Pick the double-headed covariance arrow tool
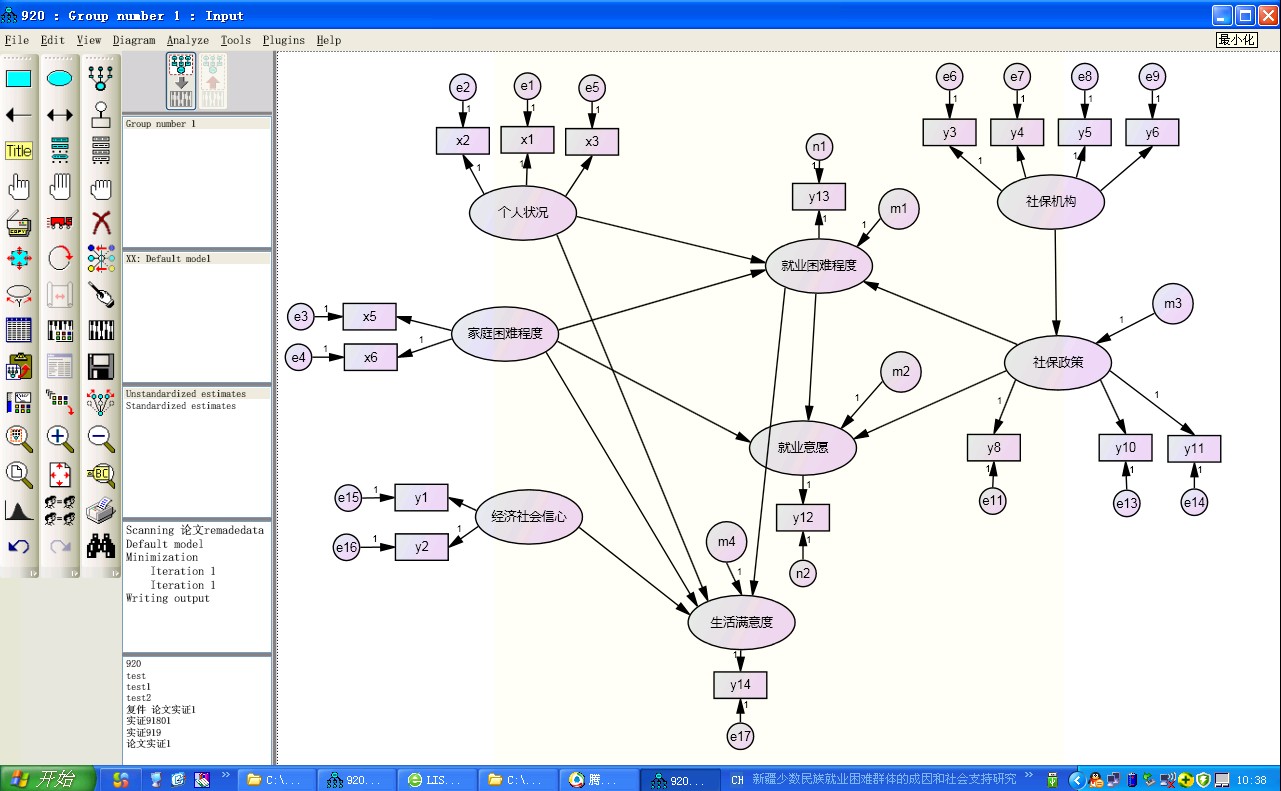This screenshot has height=791, width=1281. [x=60, y=114]
